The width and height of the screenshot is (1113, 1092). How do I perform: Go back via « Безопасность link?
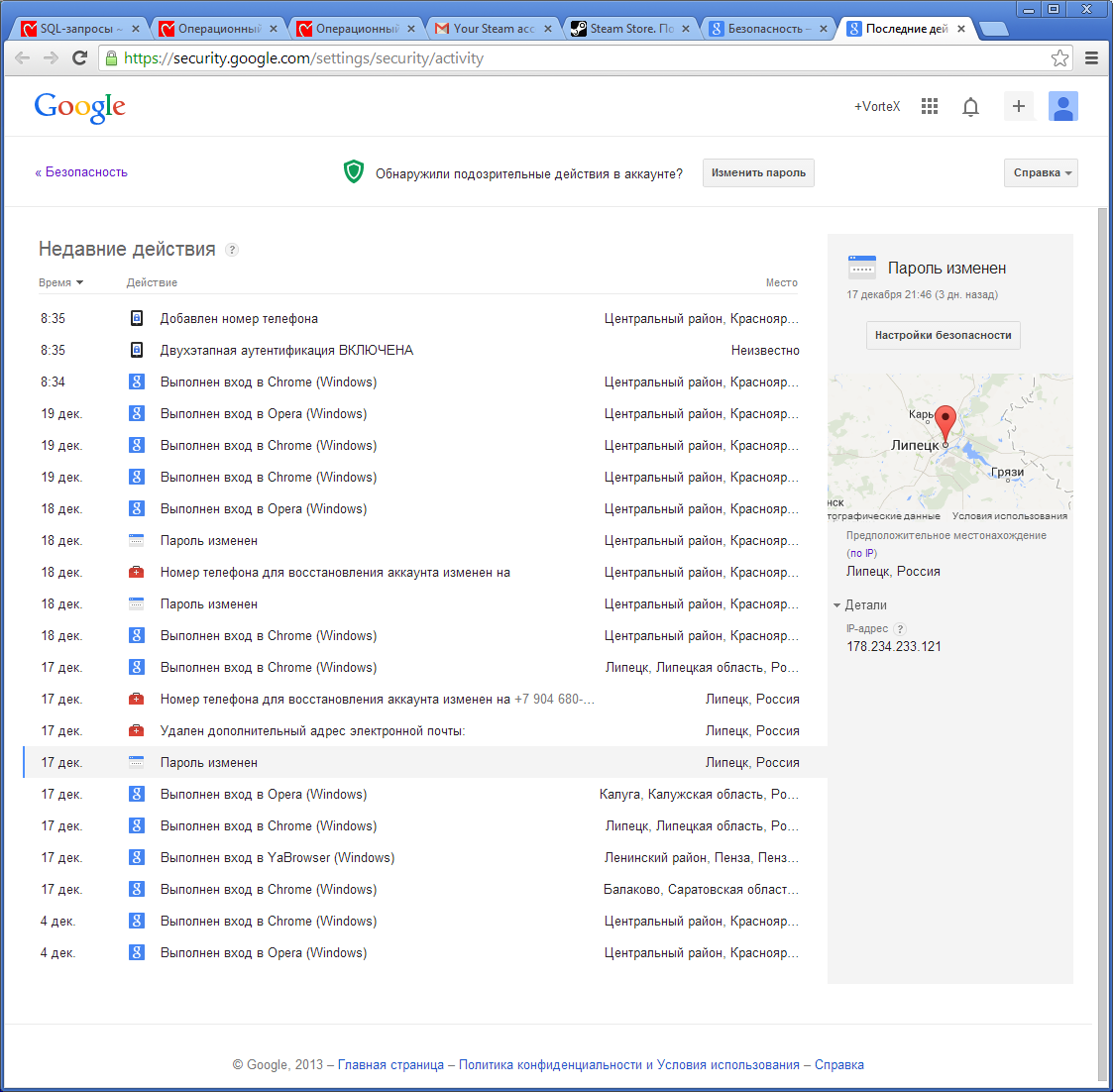[x=81, y=172]
